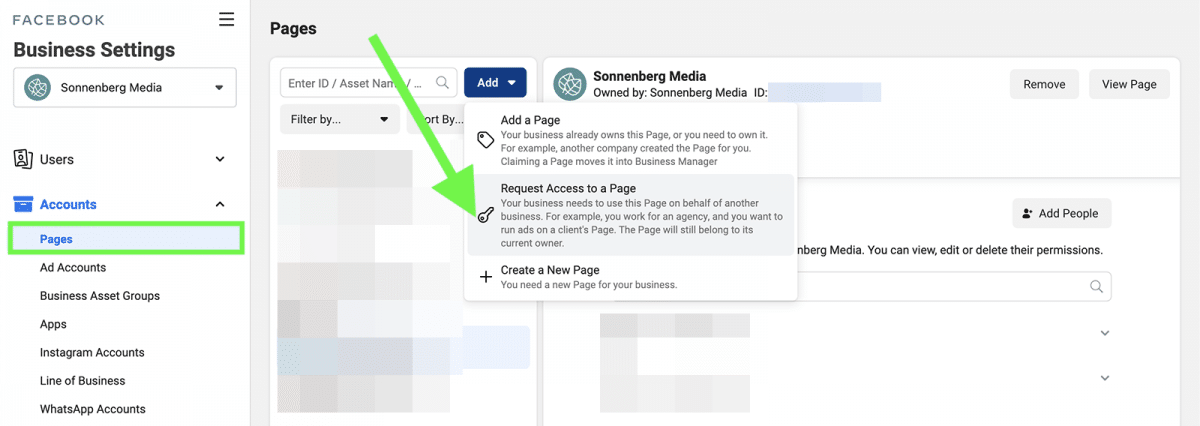
Task: Click Business Settings heading
Action: tap(94, 50)
